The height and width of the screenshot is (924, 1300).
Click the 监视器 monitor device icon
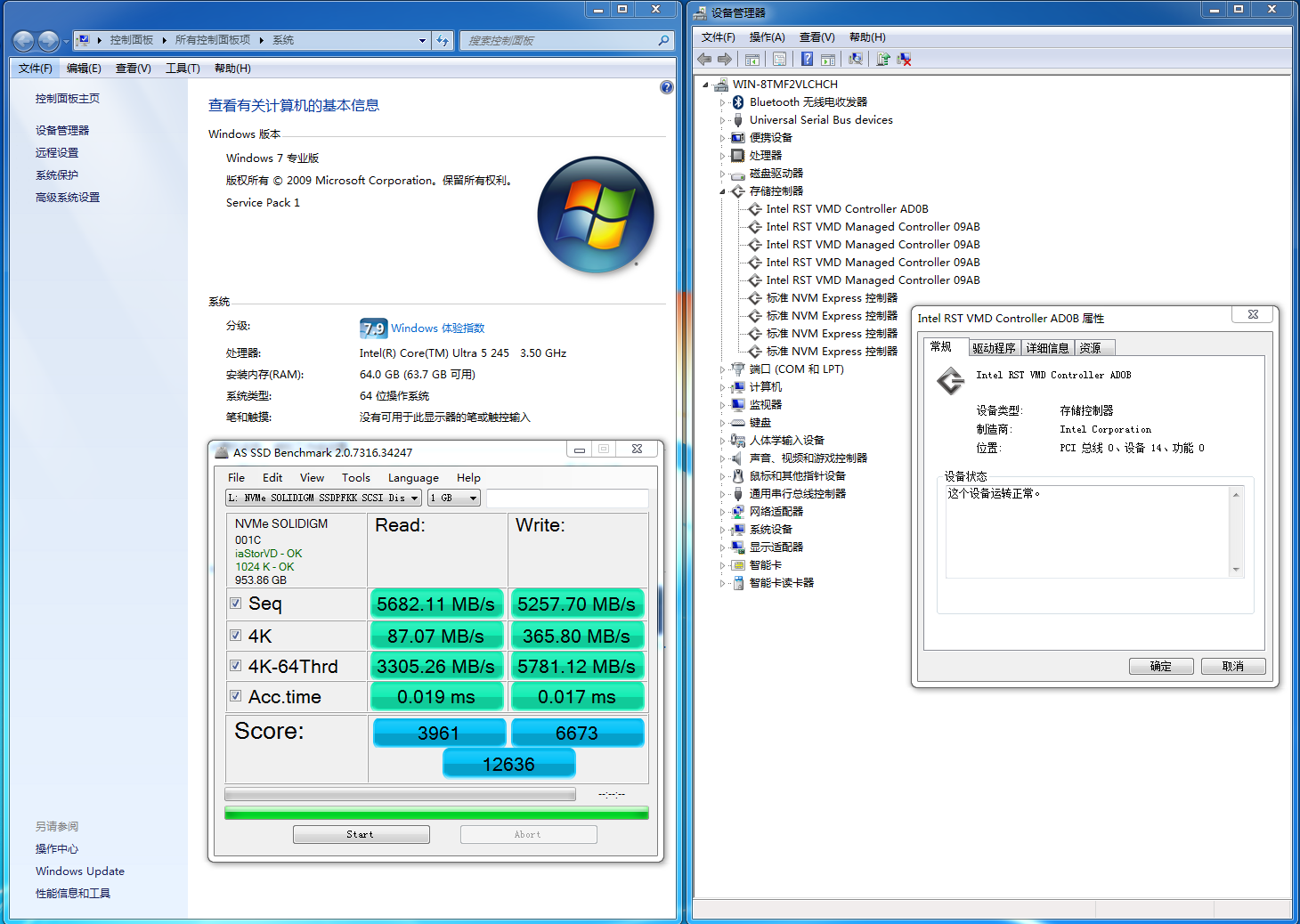point(737,405)
